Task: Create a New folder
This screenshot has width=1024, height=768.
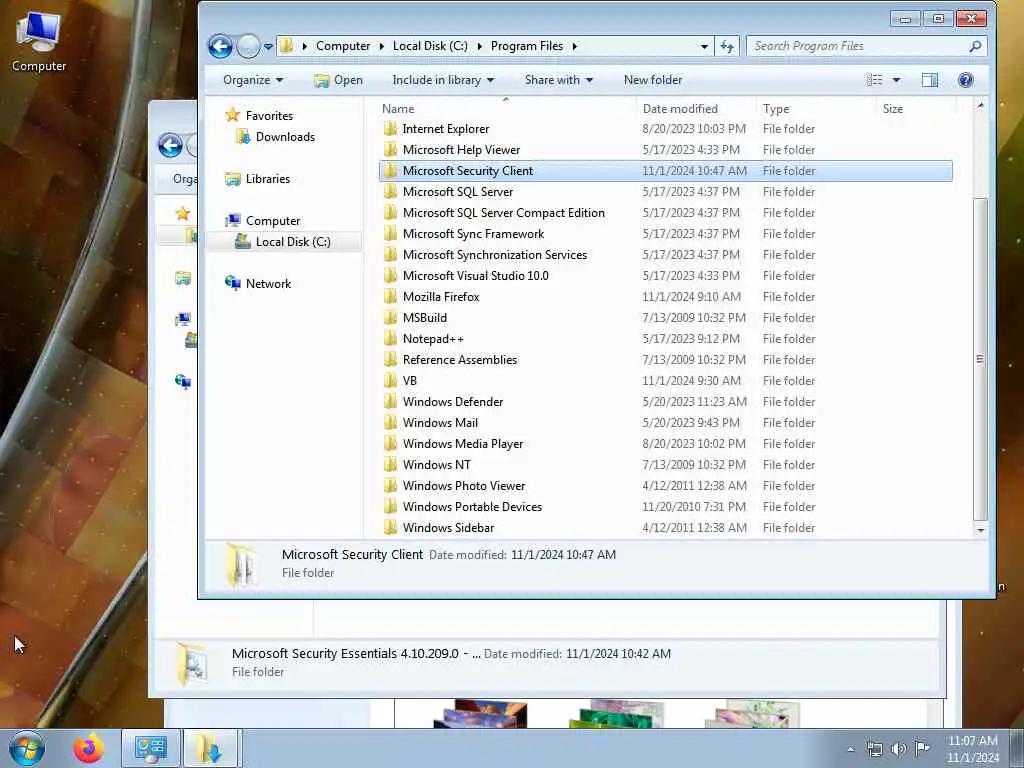Action: (652, 80)
